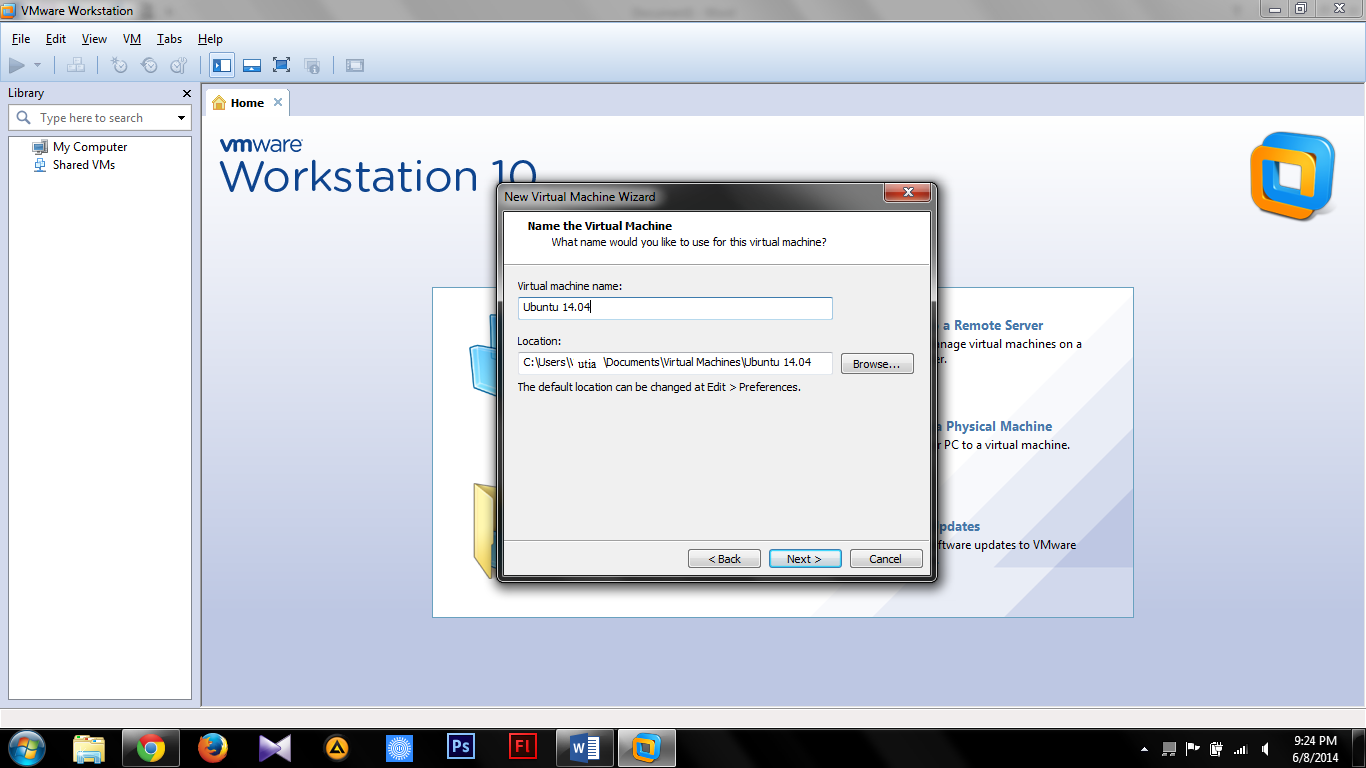Click the Action Center flag tray icon
The image size is (1366, 768).
click(1193, 749)
